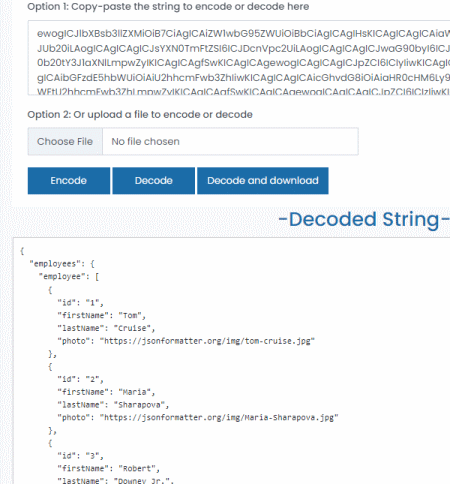Click the tom-cruise.jpg photo URL line
Image resolution: width=450 pixels, height=484 pixels.
click(x=186, y=341)
